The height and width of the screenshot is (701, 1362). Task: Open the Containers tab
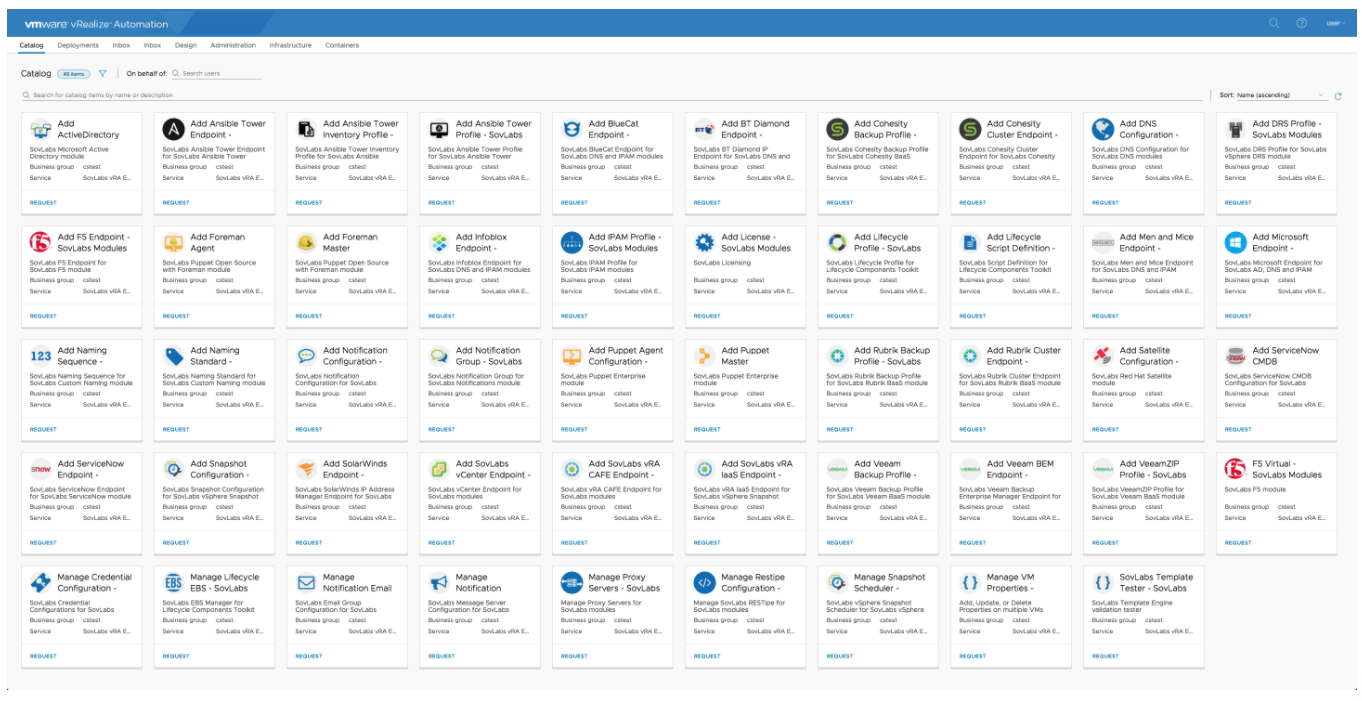[342, 45]
